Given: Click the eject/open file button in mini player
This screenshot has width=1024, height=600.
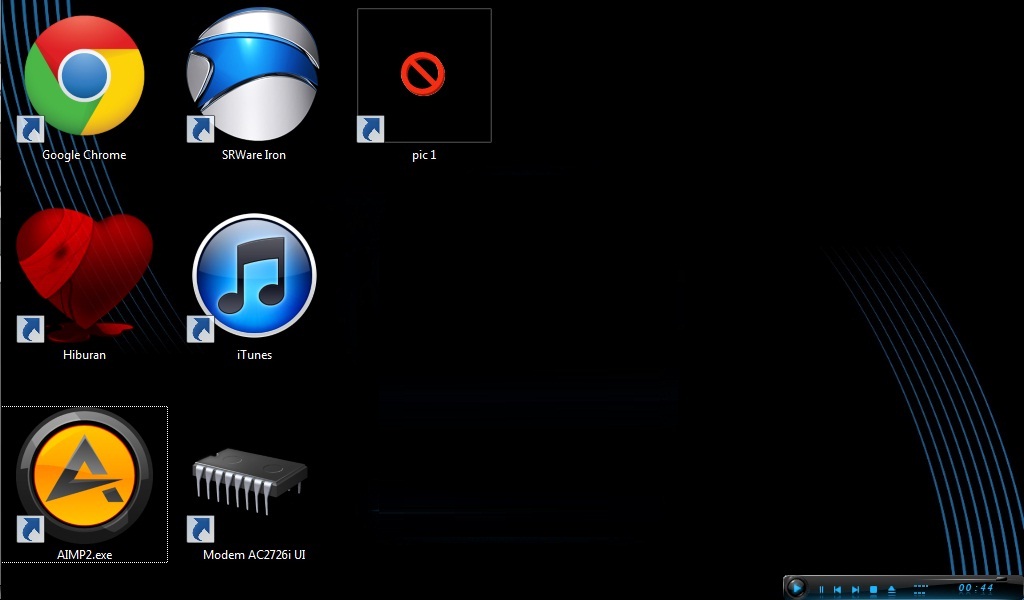Looking at the screenshot, I should click(x=892, y=590).
